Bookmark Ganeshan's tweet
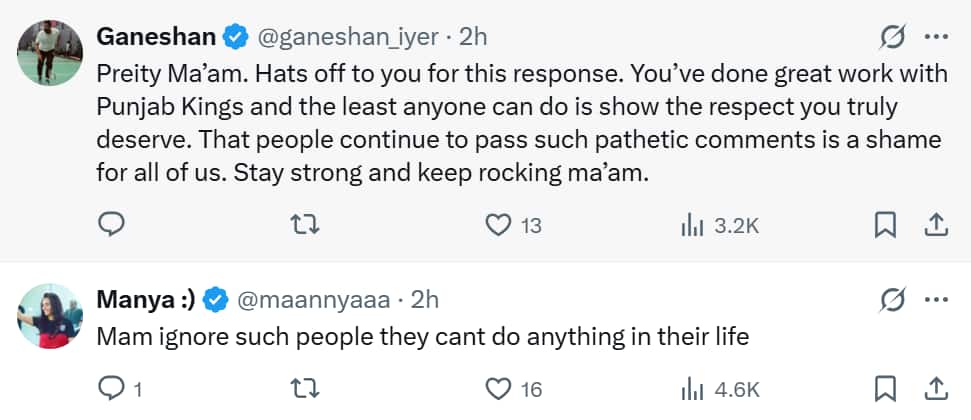971x420 pixels. pos(885,226)
